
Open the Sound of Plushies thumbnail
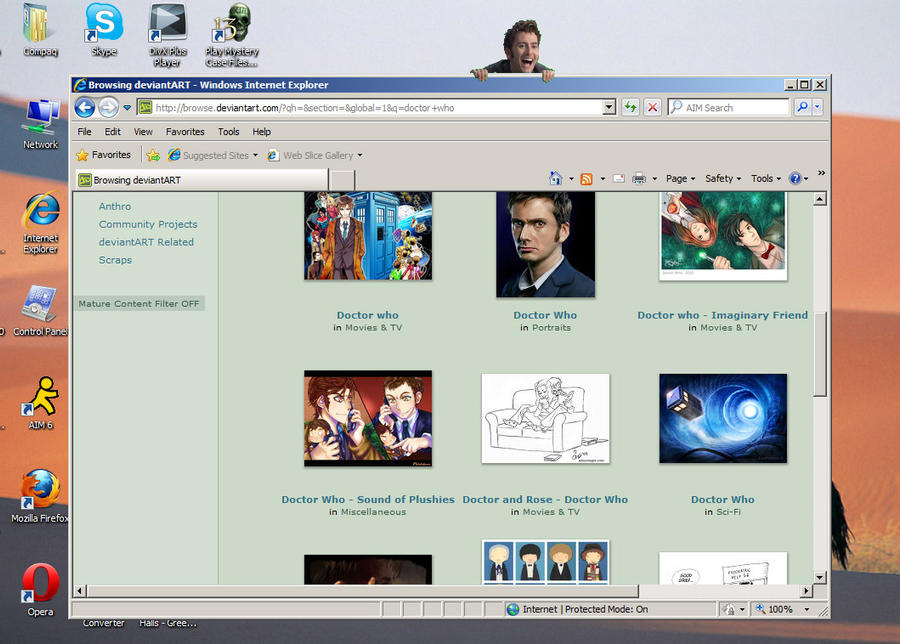tap(368, 418)
